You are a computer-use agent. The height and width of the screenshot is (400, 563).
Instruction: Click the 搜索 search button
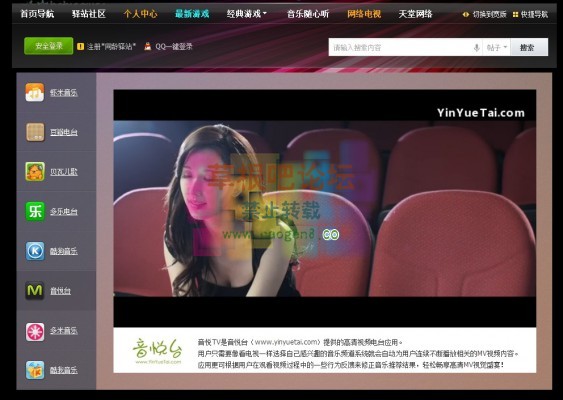pyautogui.click(x=529, y=47)
